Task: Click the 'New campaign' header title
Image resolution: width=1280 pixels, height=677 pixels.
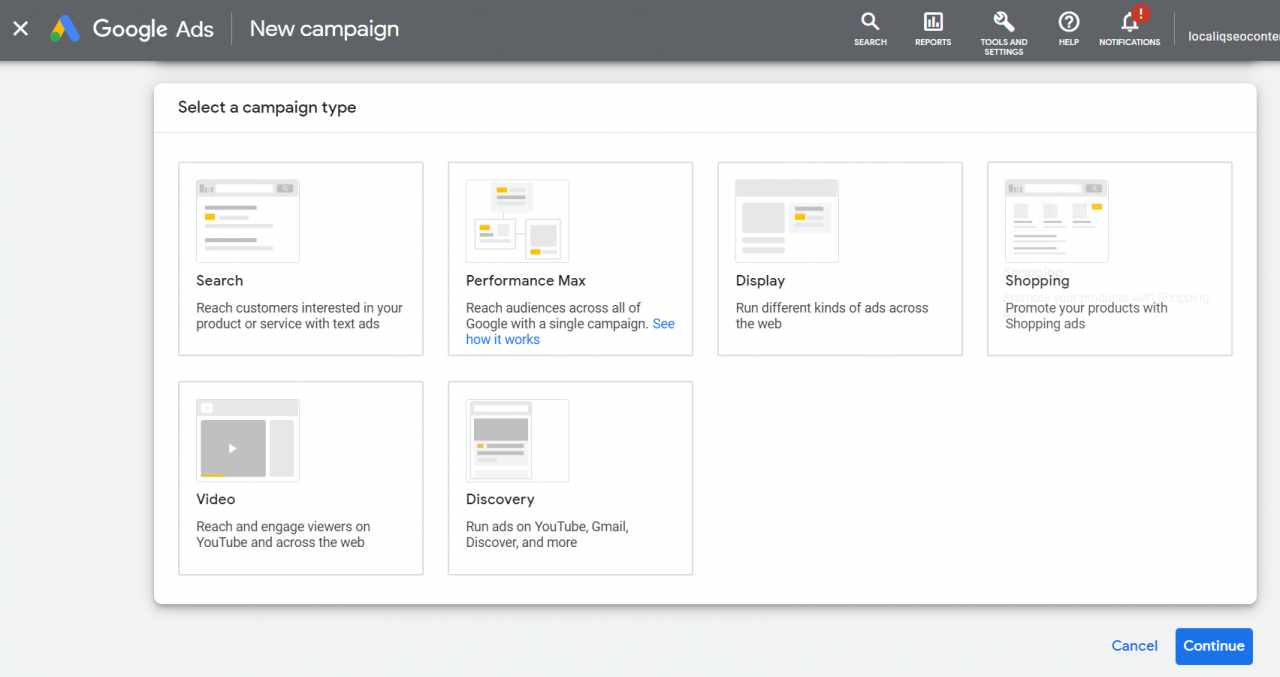Action: pos(324,29)
